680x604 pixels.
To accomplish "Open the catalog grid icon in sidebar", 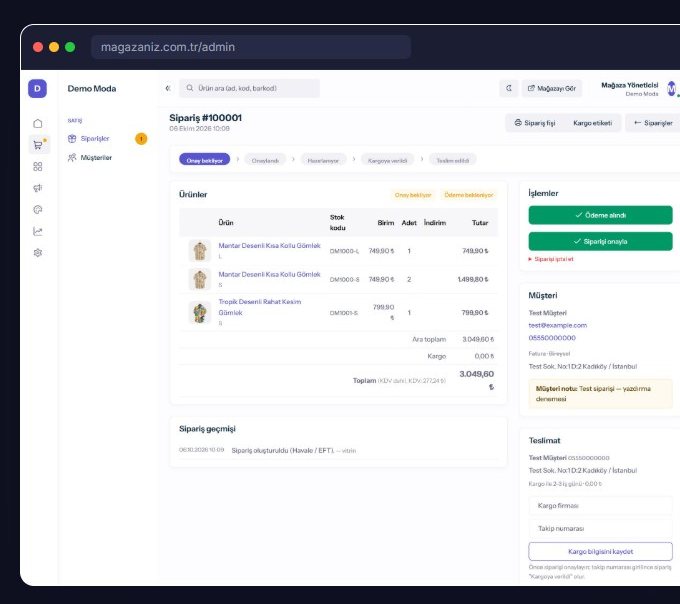I will [x=38, y=167].
